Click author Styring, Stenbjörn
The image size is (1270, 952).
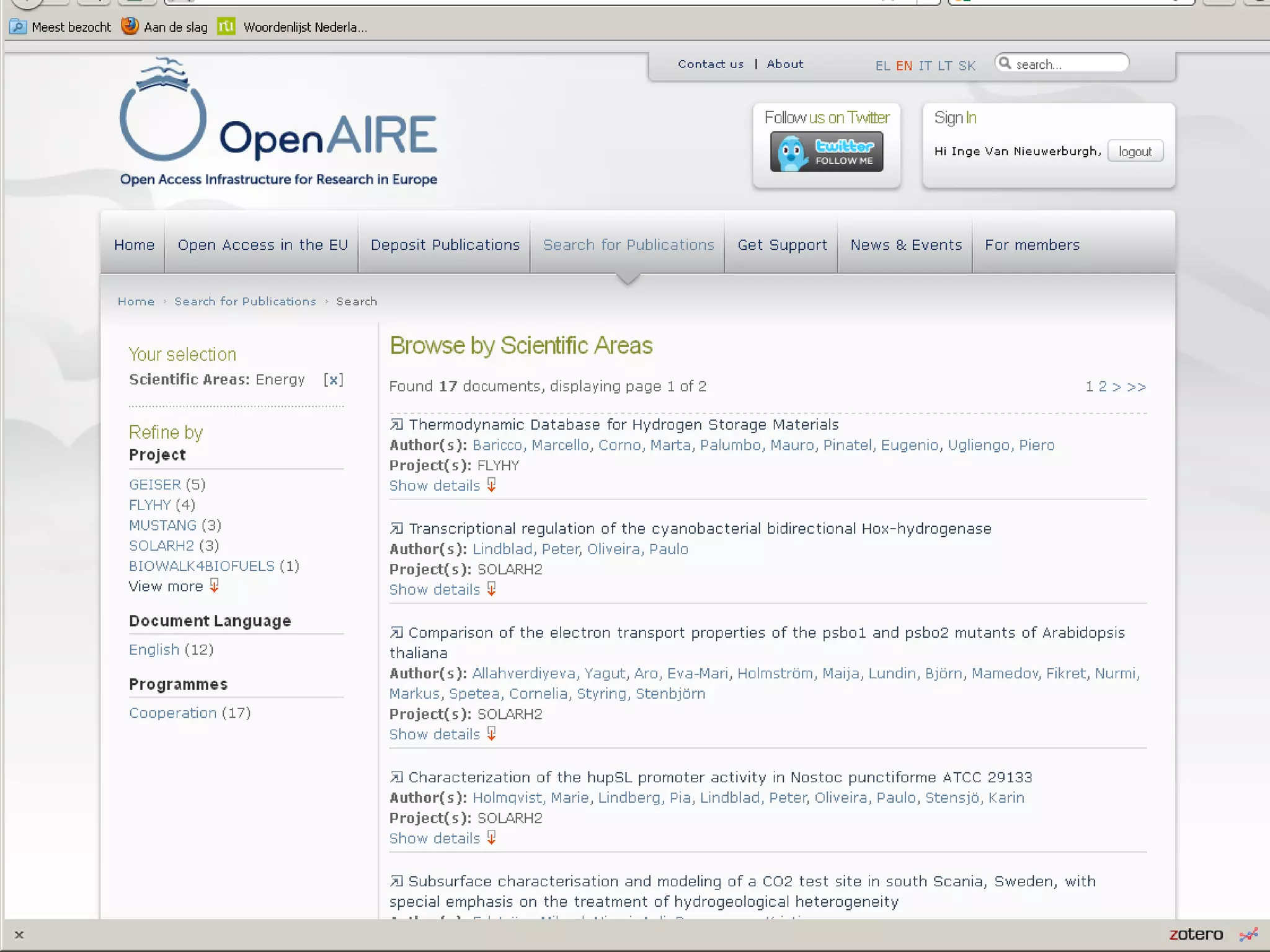point(641,694)
